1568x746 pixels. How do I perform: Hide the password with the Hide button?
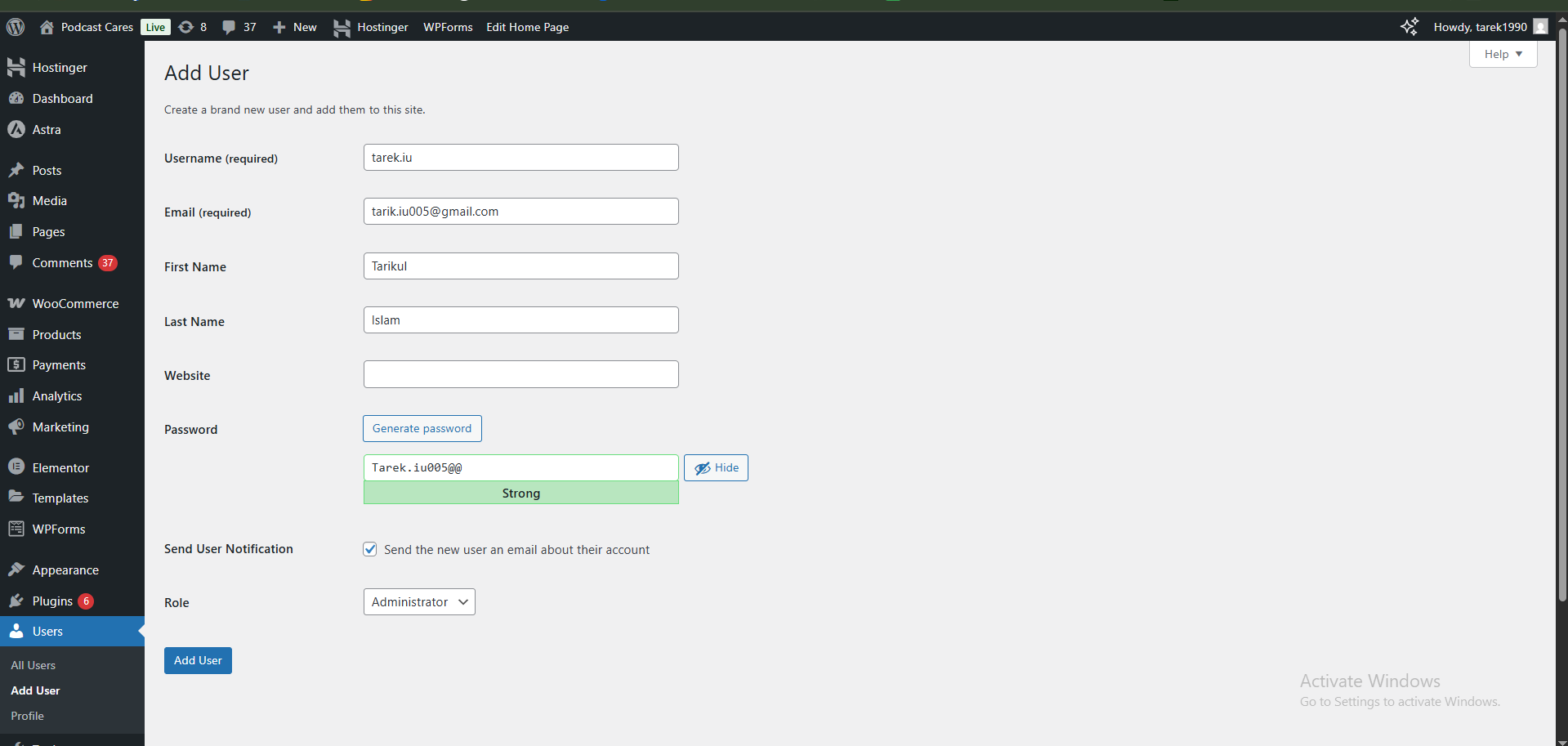click(716, 467)
